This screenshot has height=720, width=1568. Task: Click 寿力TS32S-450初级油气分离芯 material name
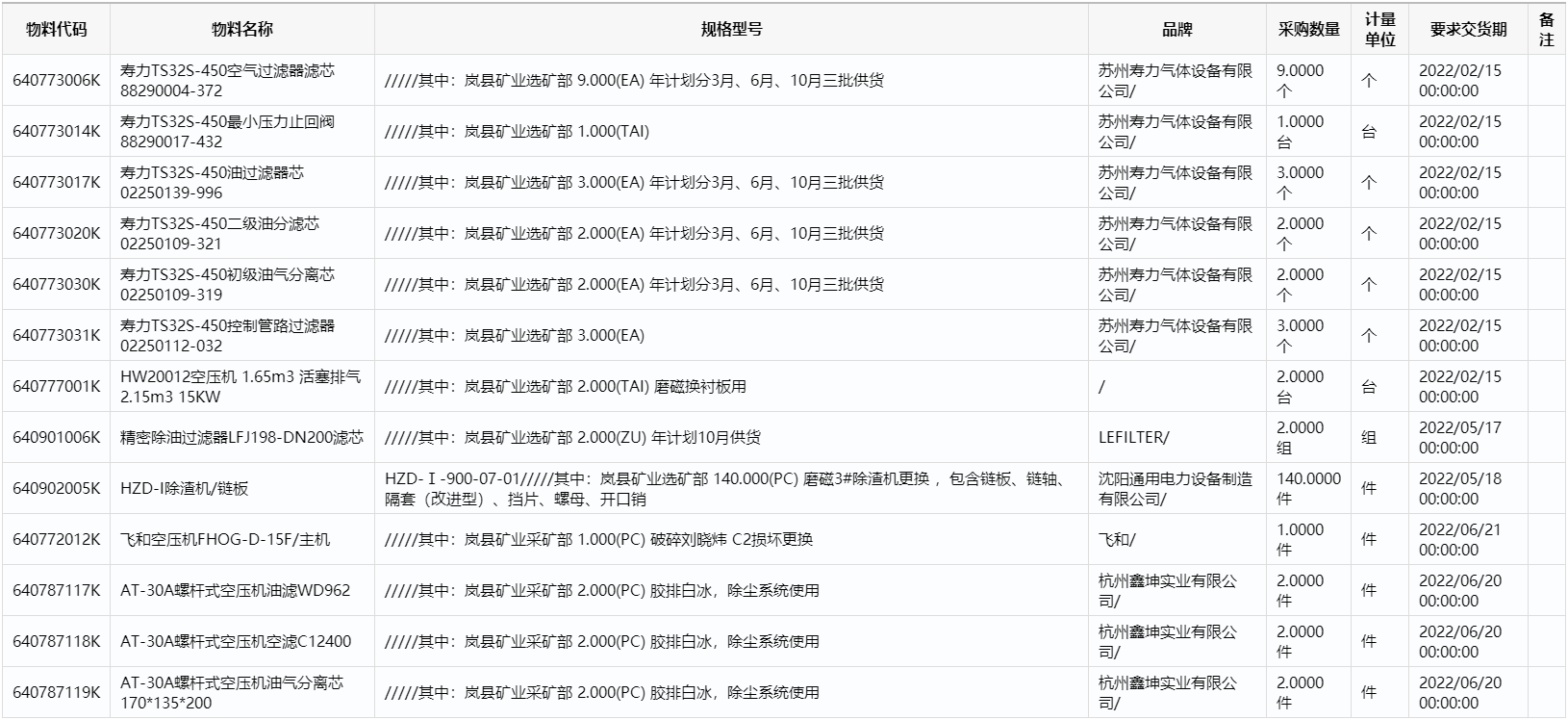[x=227, y=285]
